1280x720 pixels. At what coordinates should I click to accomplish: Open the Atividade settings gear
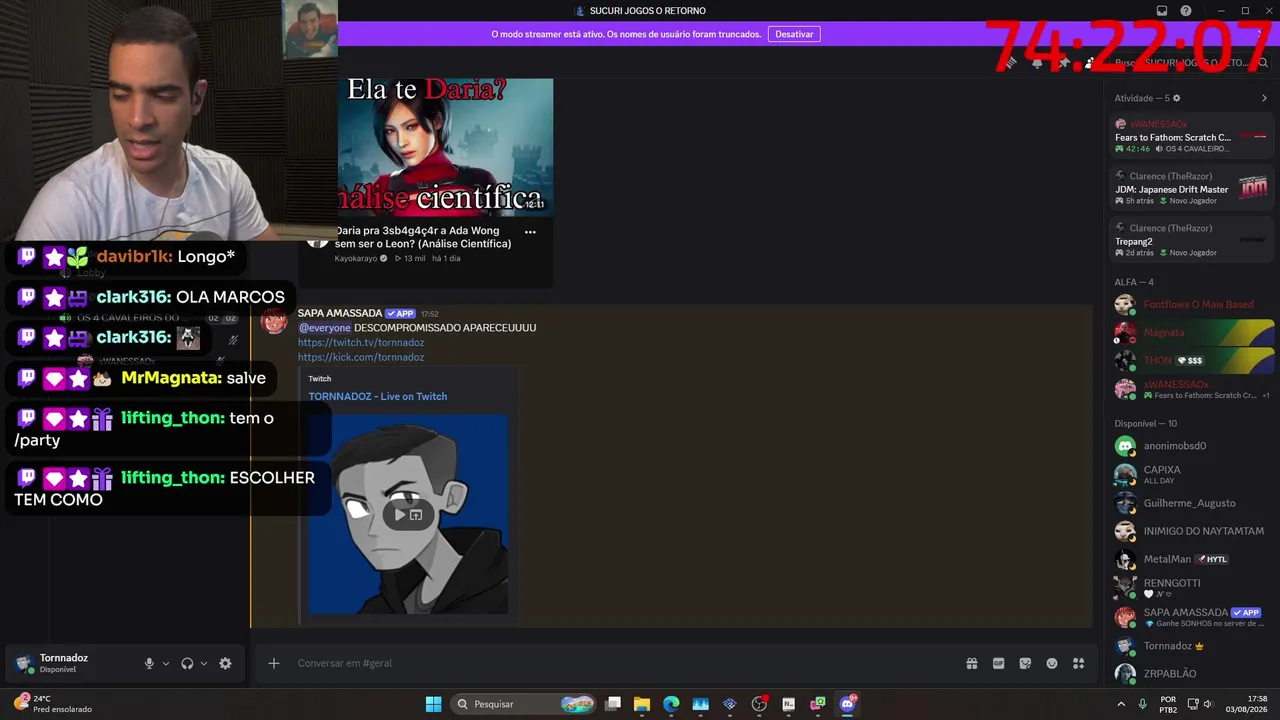point(1176,98)
